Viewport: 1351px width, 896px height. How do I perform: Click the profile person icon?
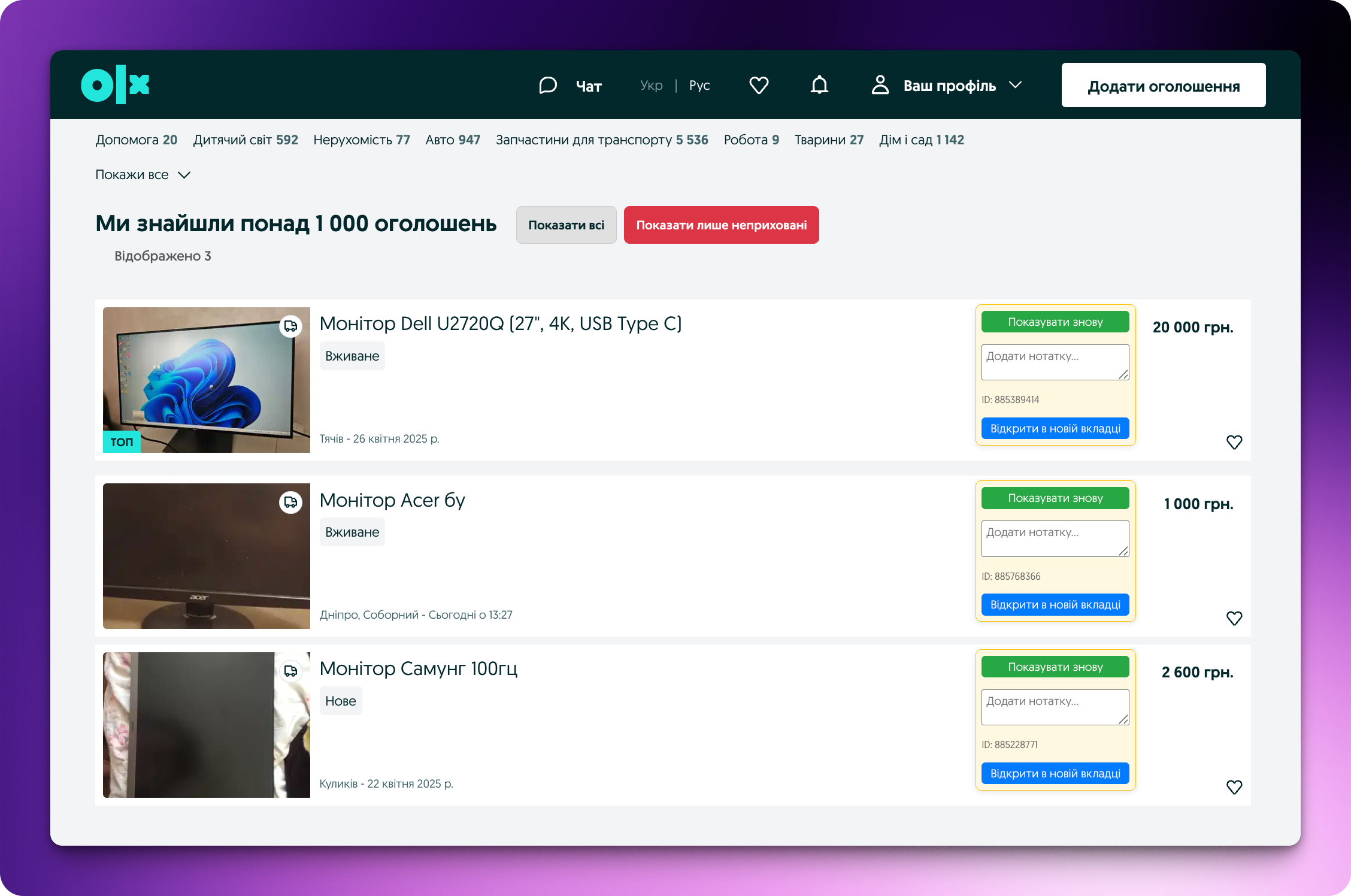coord(880,85)
